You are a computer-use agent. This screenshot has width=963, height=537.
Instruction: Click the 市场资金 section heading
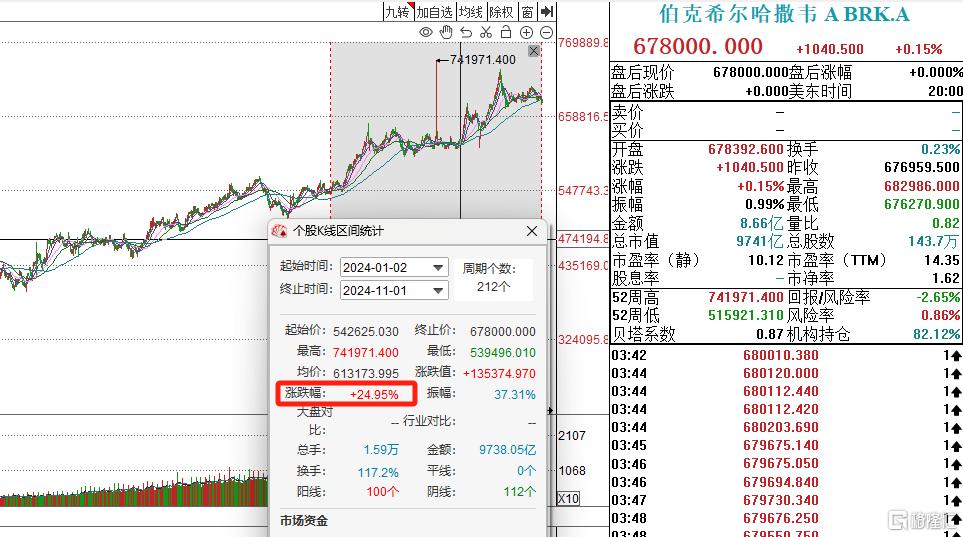304,520
